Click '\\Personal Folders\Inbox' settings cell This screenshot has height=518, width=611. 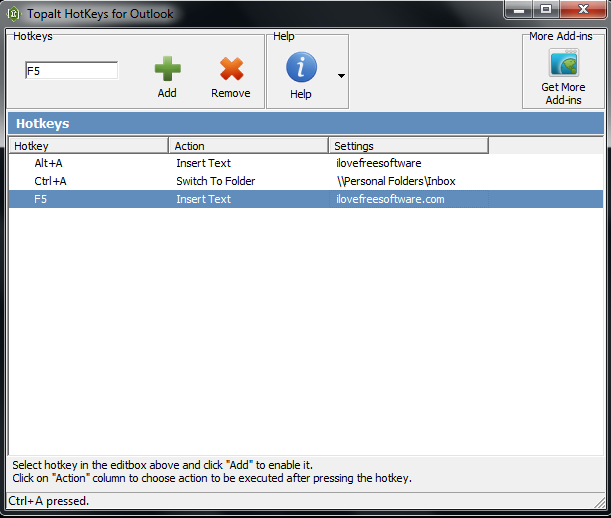point(396,181)
